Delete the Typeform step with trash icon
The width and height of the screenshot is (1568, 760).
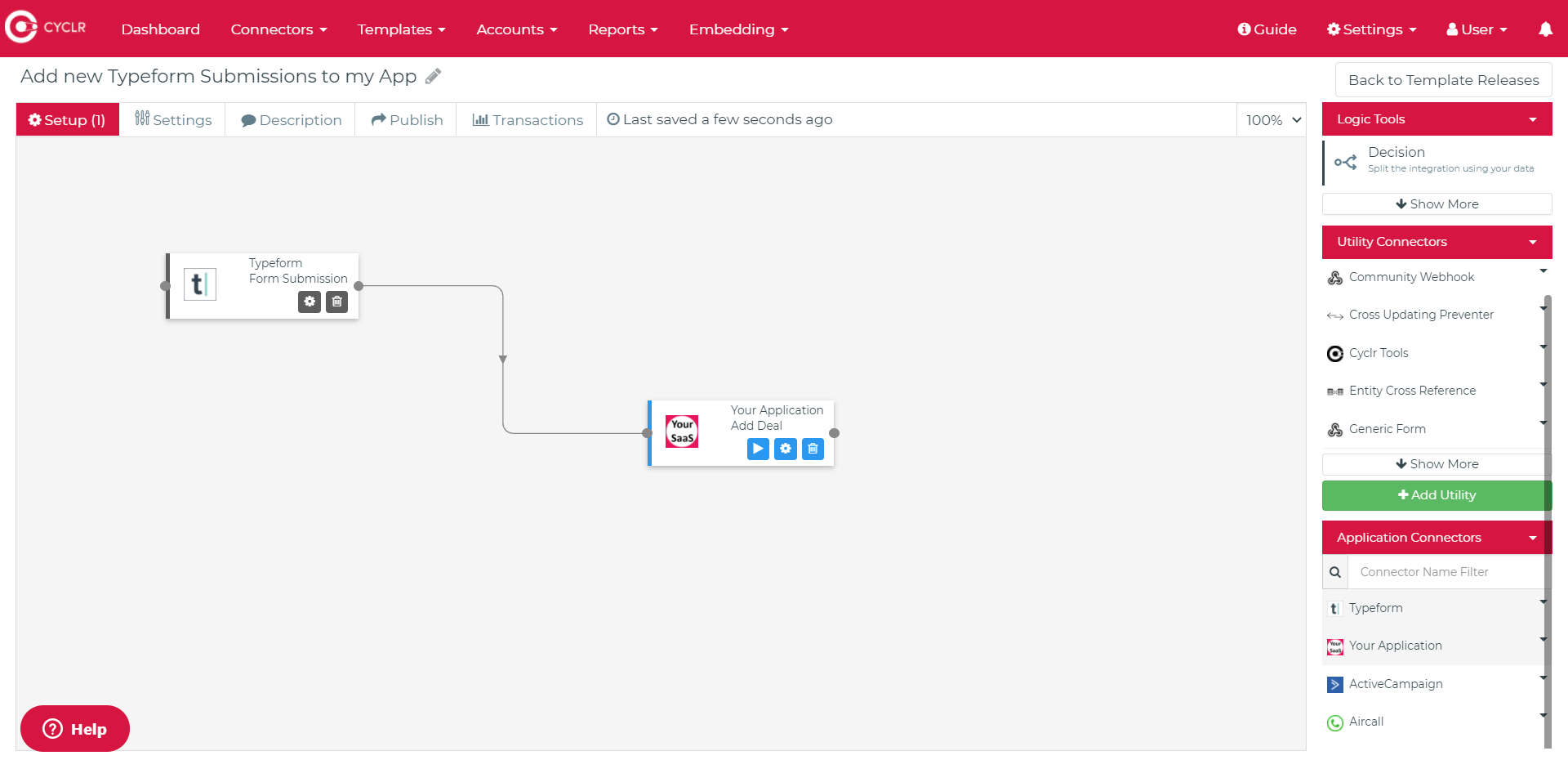[x=336, y=302]
